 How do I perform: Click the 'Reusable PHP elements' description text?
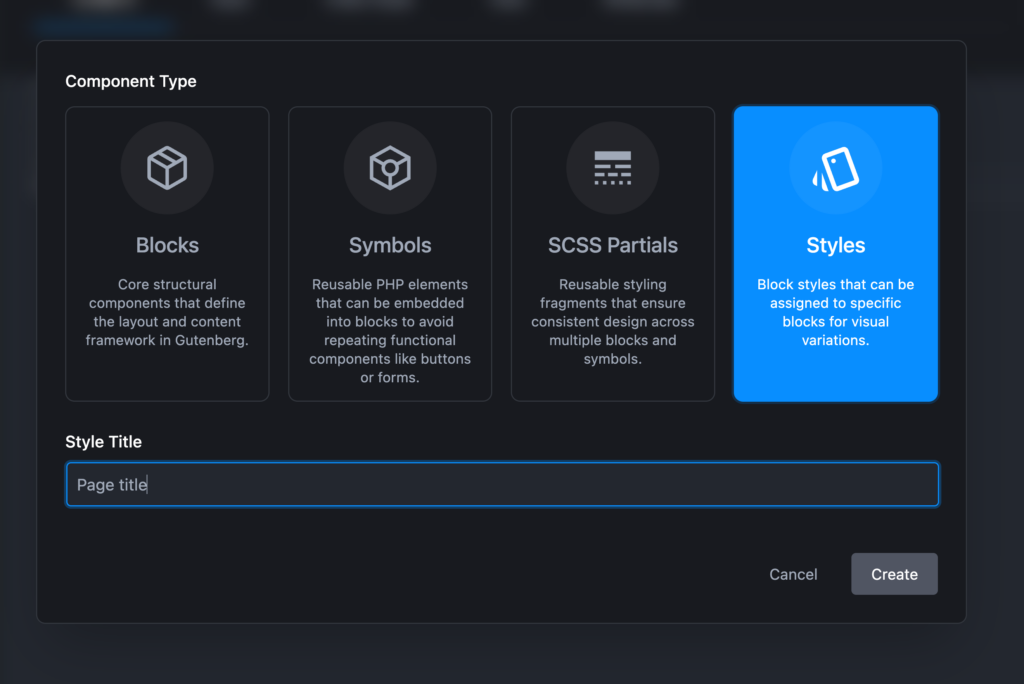[390, 331]
